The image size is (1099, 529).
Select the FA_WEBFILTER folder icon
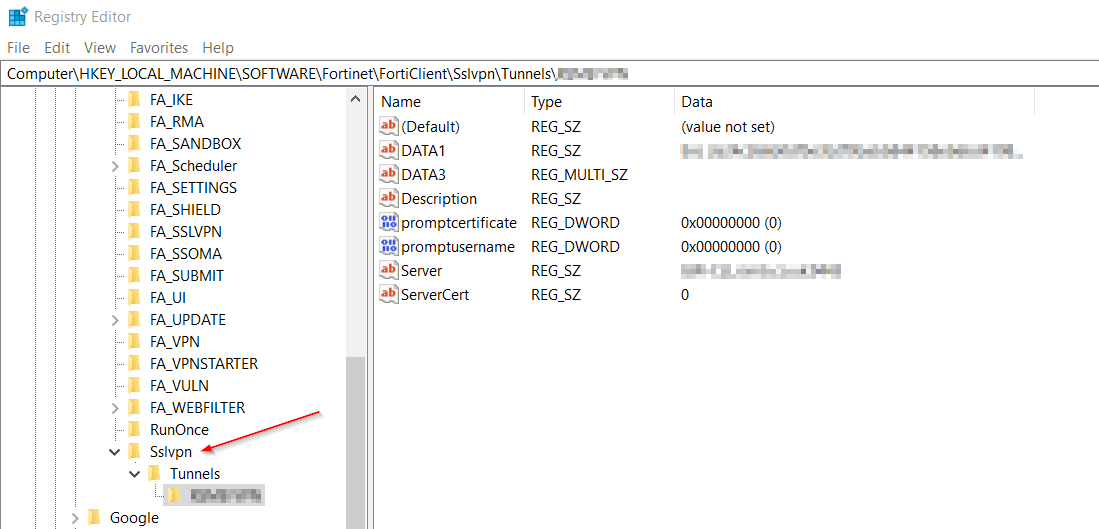(135, 408)
